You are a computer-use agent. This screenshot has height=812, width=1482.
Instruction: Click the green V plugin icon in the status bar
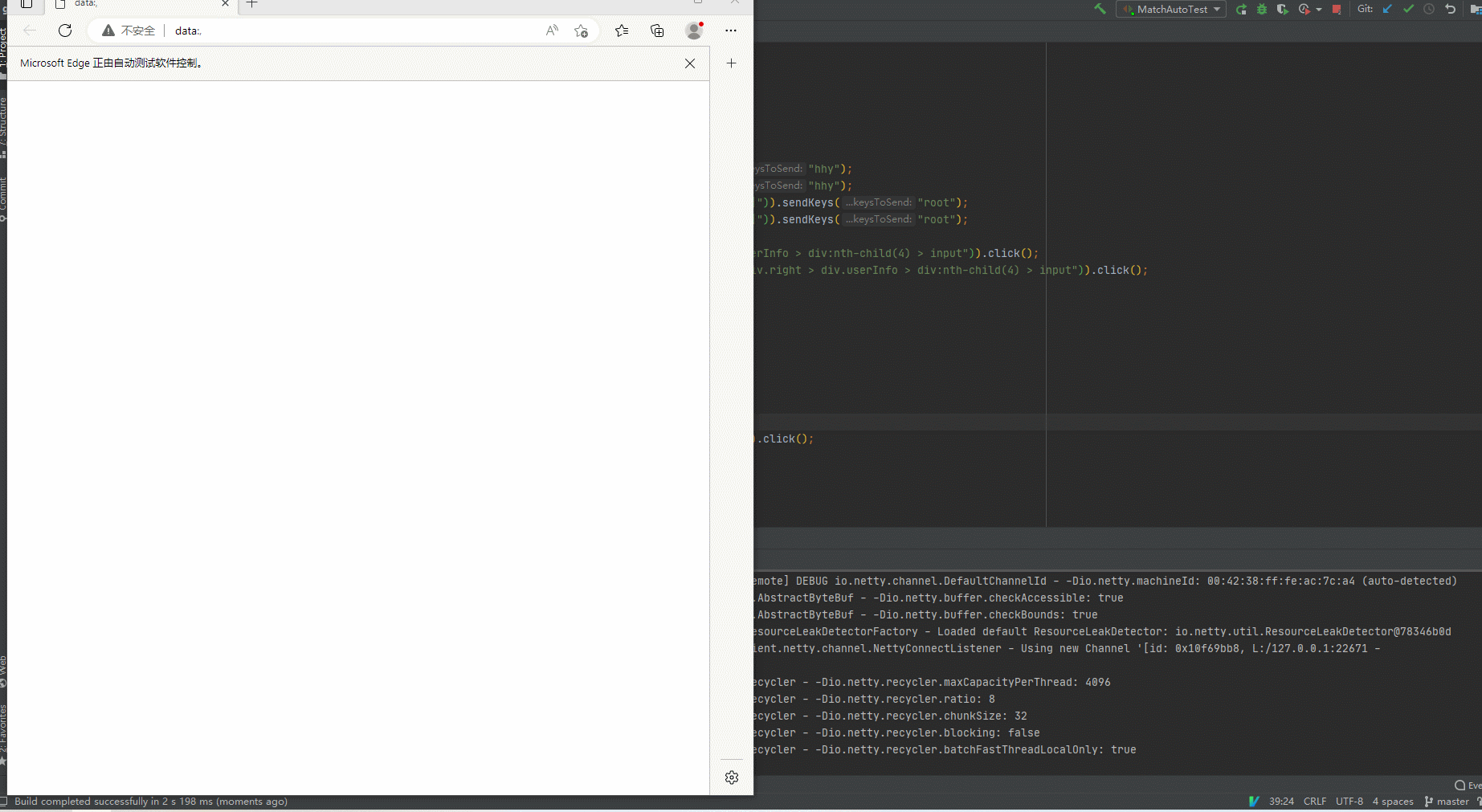tap(1254, 802)
